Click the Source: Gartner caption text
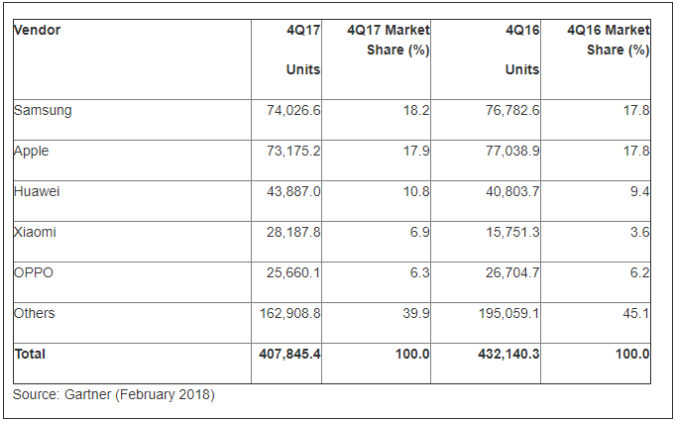The width and height of the screenshot is (676, 422). point(113,394)
